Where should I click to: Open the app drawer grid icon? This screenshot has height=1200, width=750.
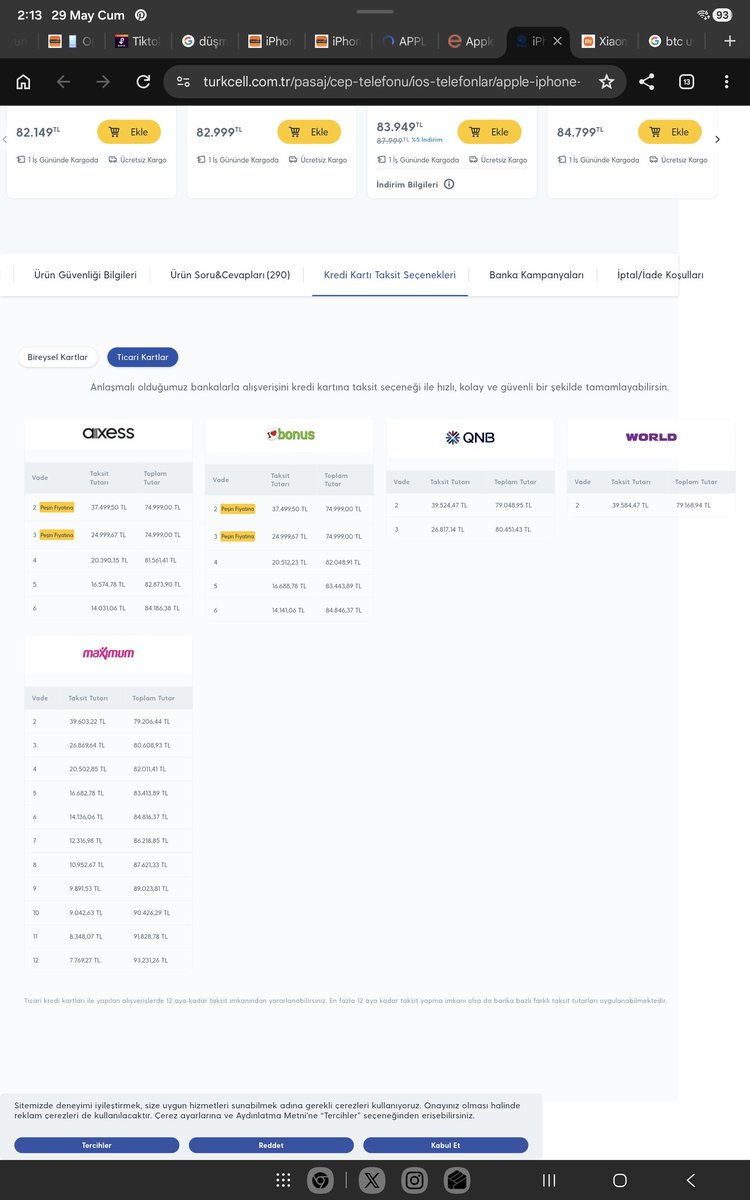click(283, 1180)
